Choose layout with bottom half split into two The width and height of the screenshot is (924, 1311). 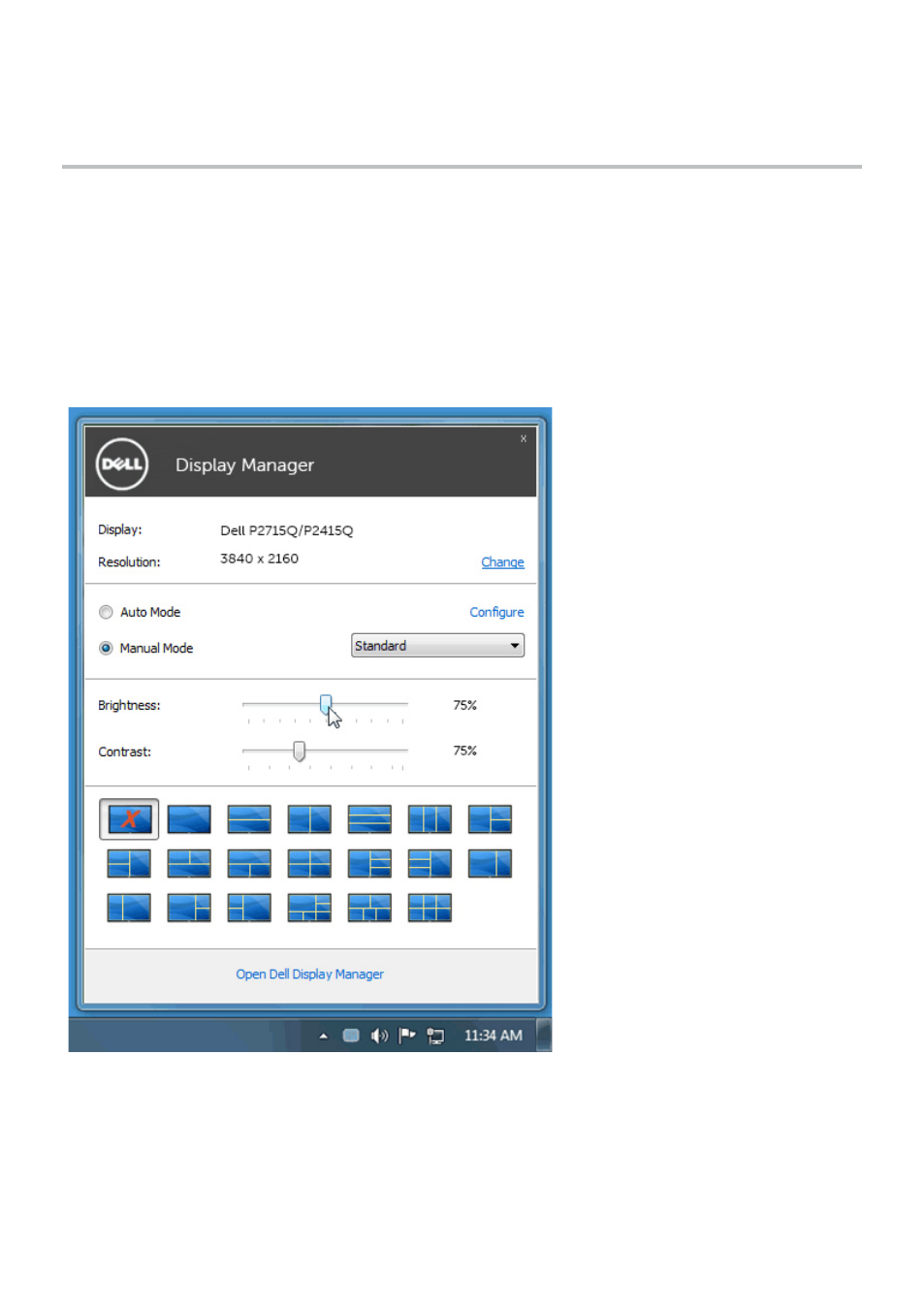click(x=249, y=863)
